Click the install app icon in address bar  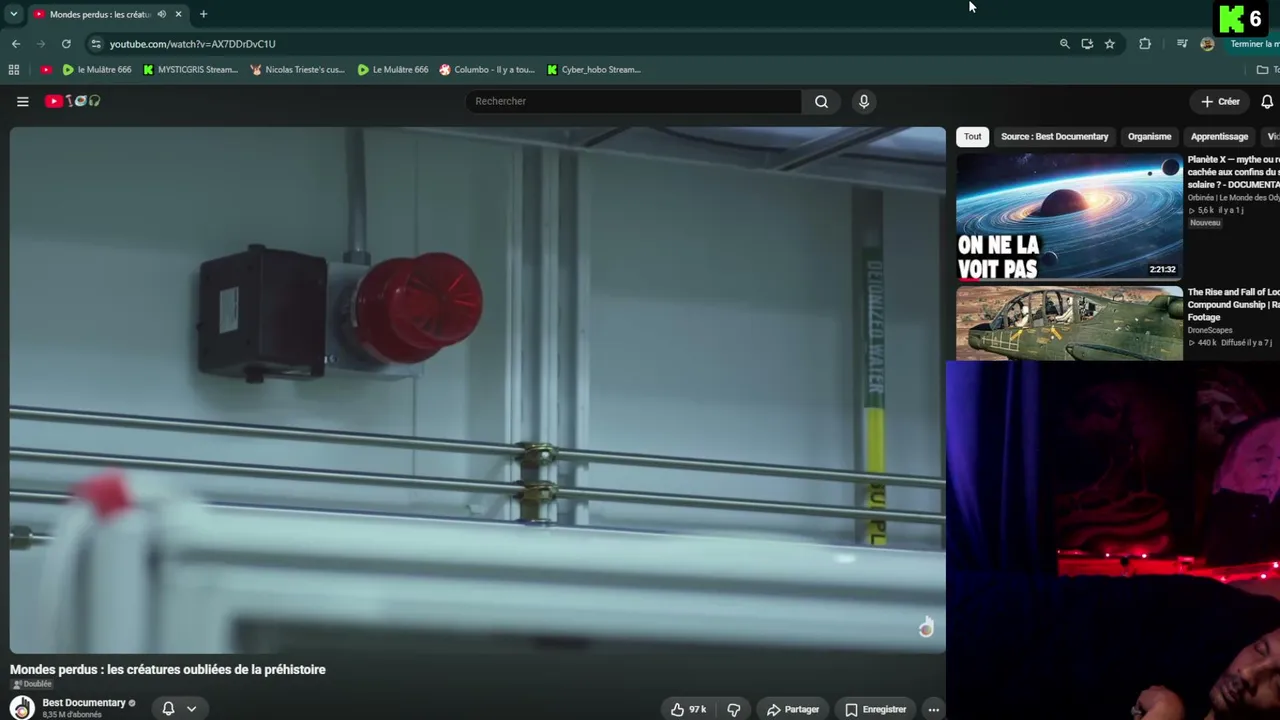pyautogui.click(x=1087, y=44)
